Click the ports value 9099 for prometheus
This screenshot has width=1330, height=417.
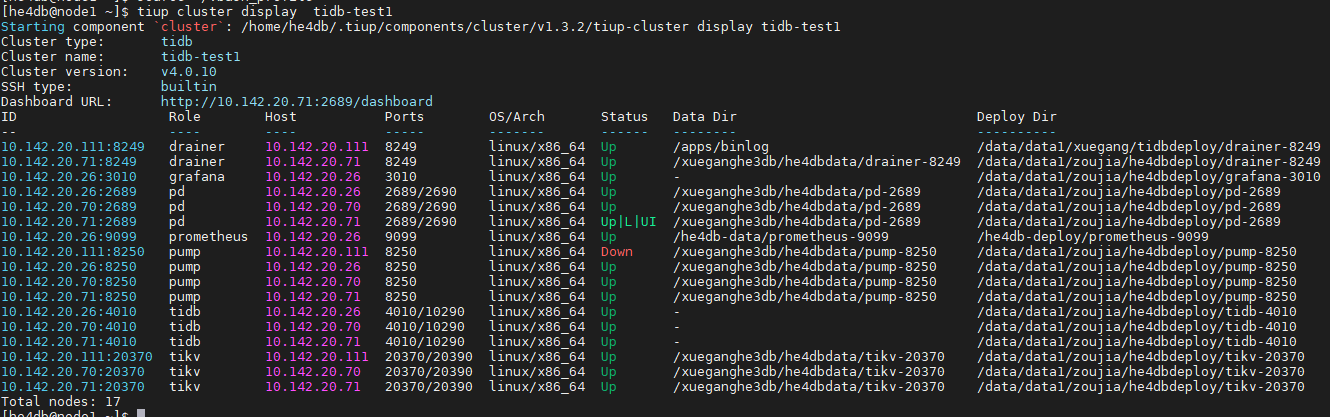coord(401,237)
